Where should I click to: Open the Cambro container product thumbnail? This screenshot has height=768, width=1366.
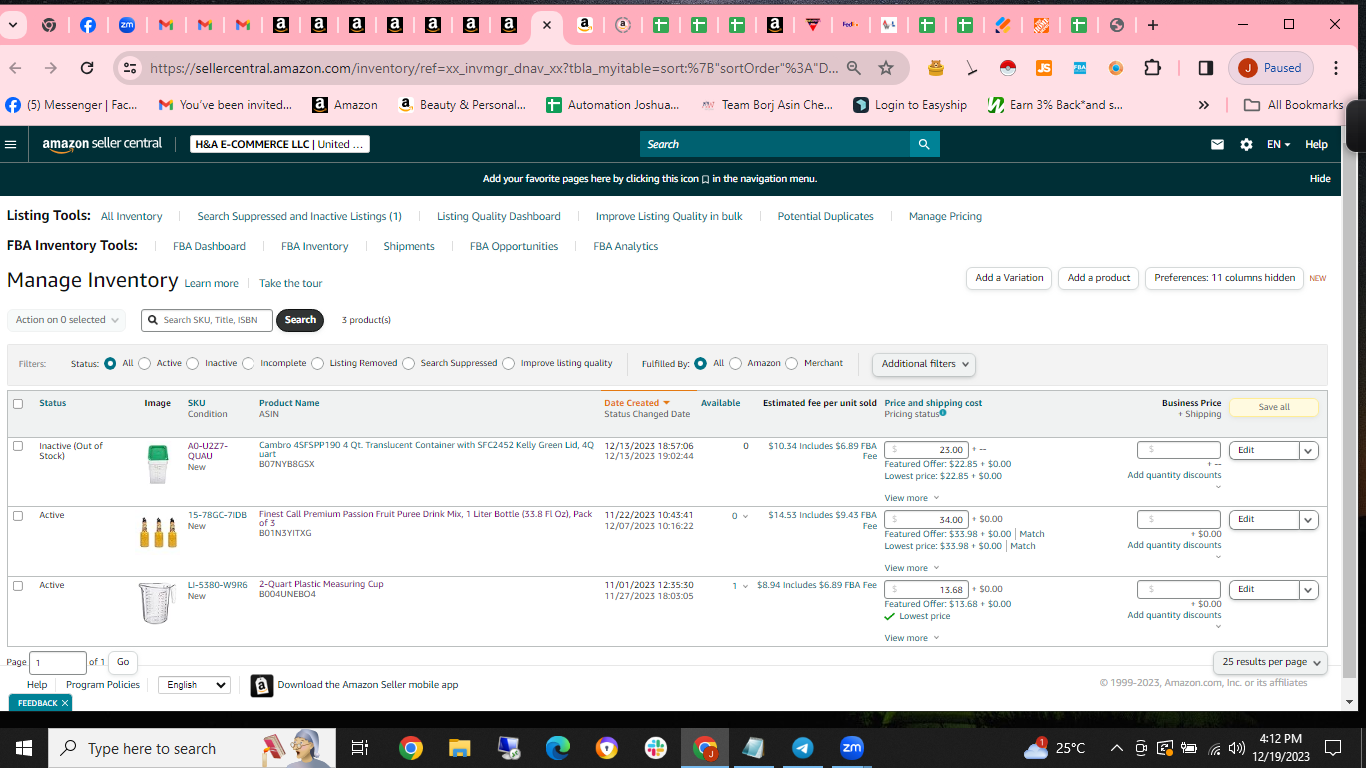(x=157, y=464)
